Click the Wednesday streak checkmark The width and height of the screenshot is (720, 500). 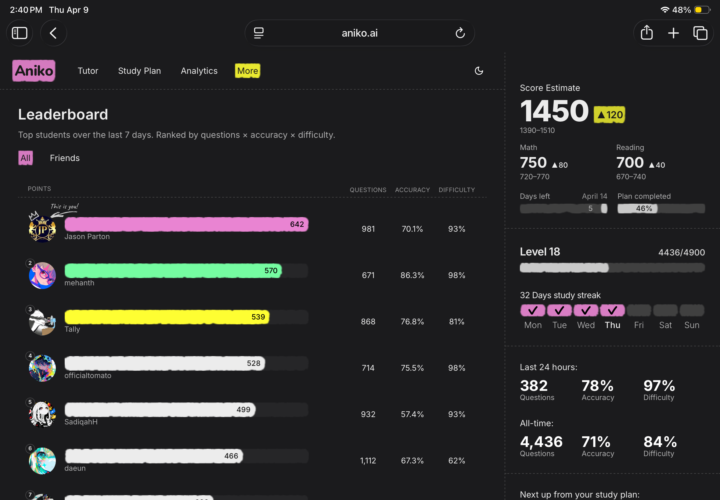tap(586, 311)
